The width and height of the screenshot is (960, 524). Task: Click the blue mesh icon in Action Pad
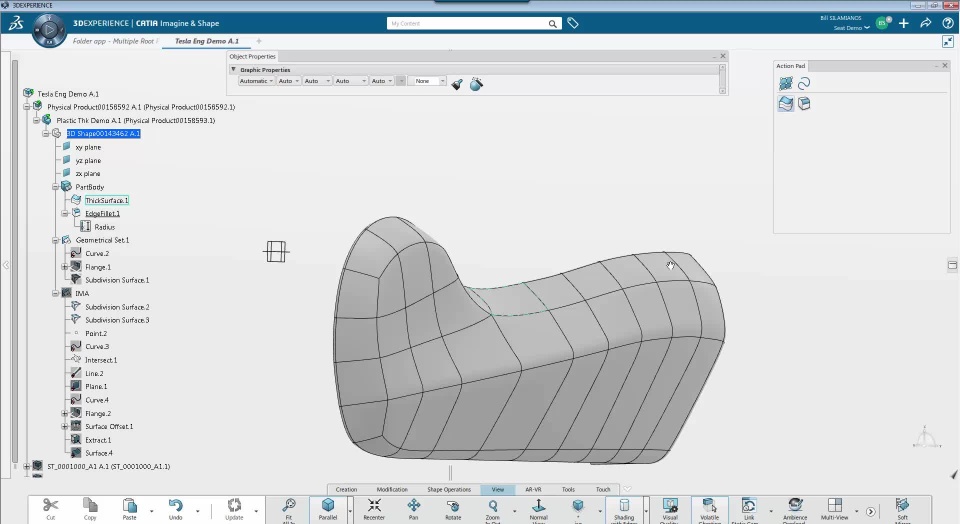coord(786,83)
